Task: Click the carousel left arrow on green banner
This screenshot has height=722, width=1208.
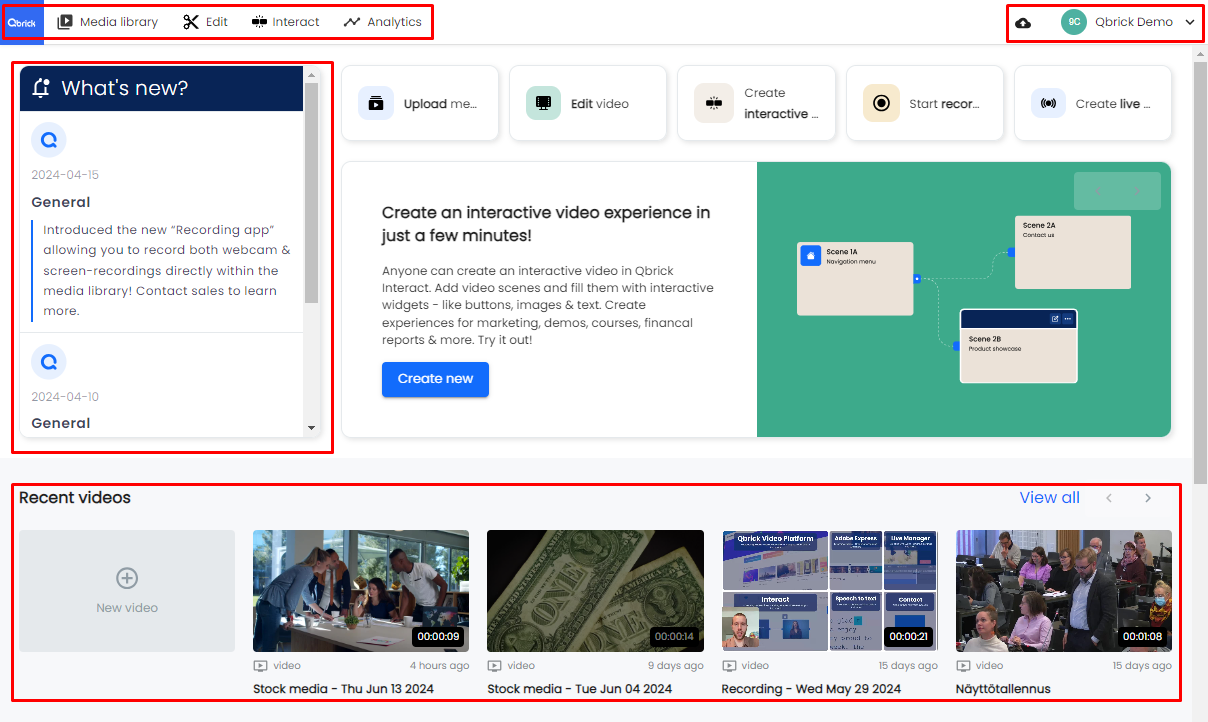Action: pos(1097,191)
